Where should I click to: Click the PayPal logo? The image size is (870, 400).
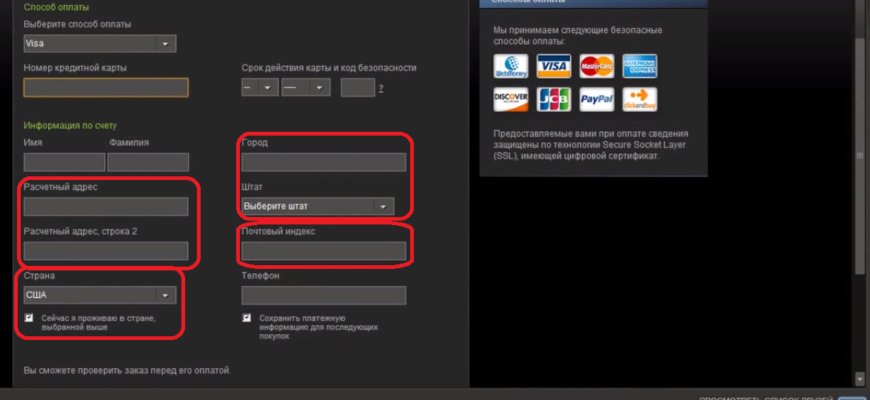(x=596, y=99)
